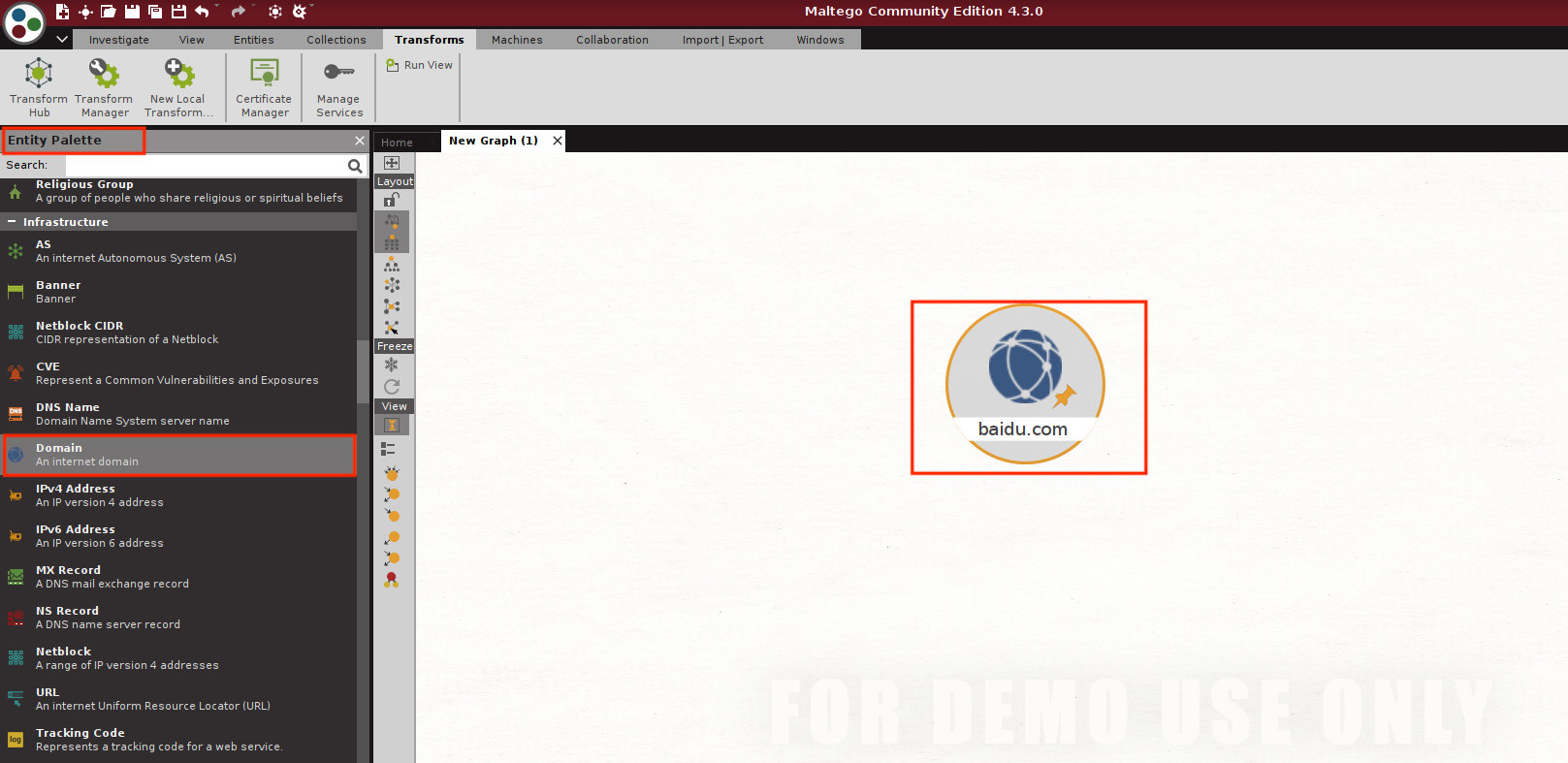Viewport: 1568px width, 763px height.
Task: Toggle the highlighted View mode icon
Action: [x=392, y=426]
